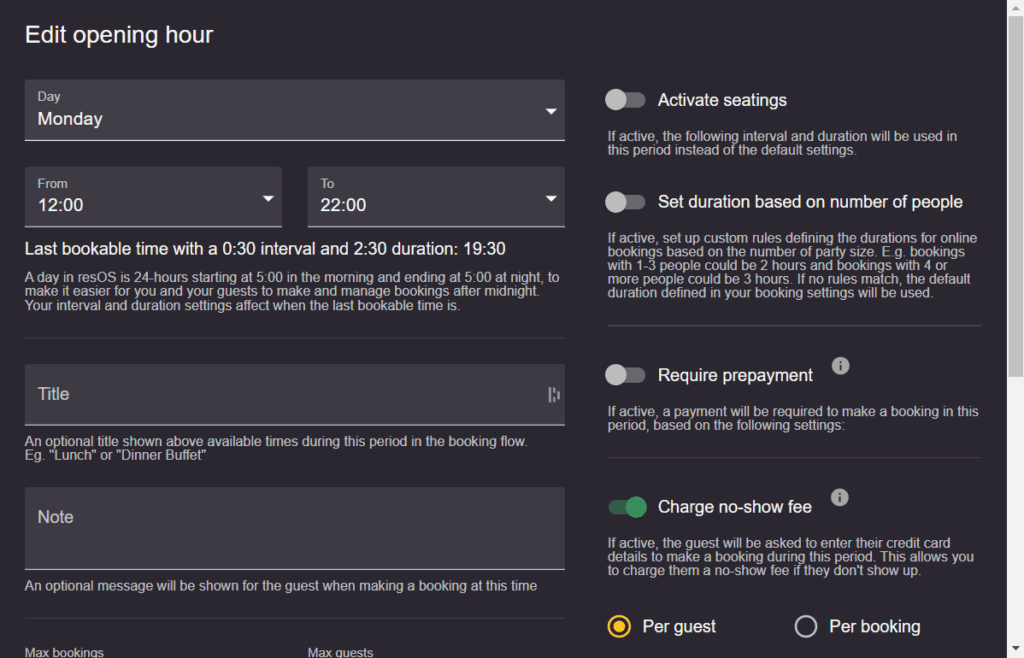Click the Last bookable time 19:30 text
This screenshot has height=658, width=1024.
265,249
